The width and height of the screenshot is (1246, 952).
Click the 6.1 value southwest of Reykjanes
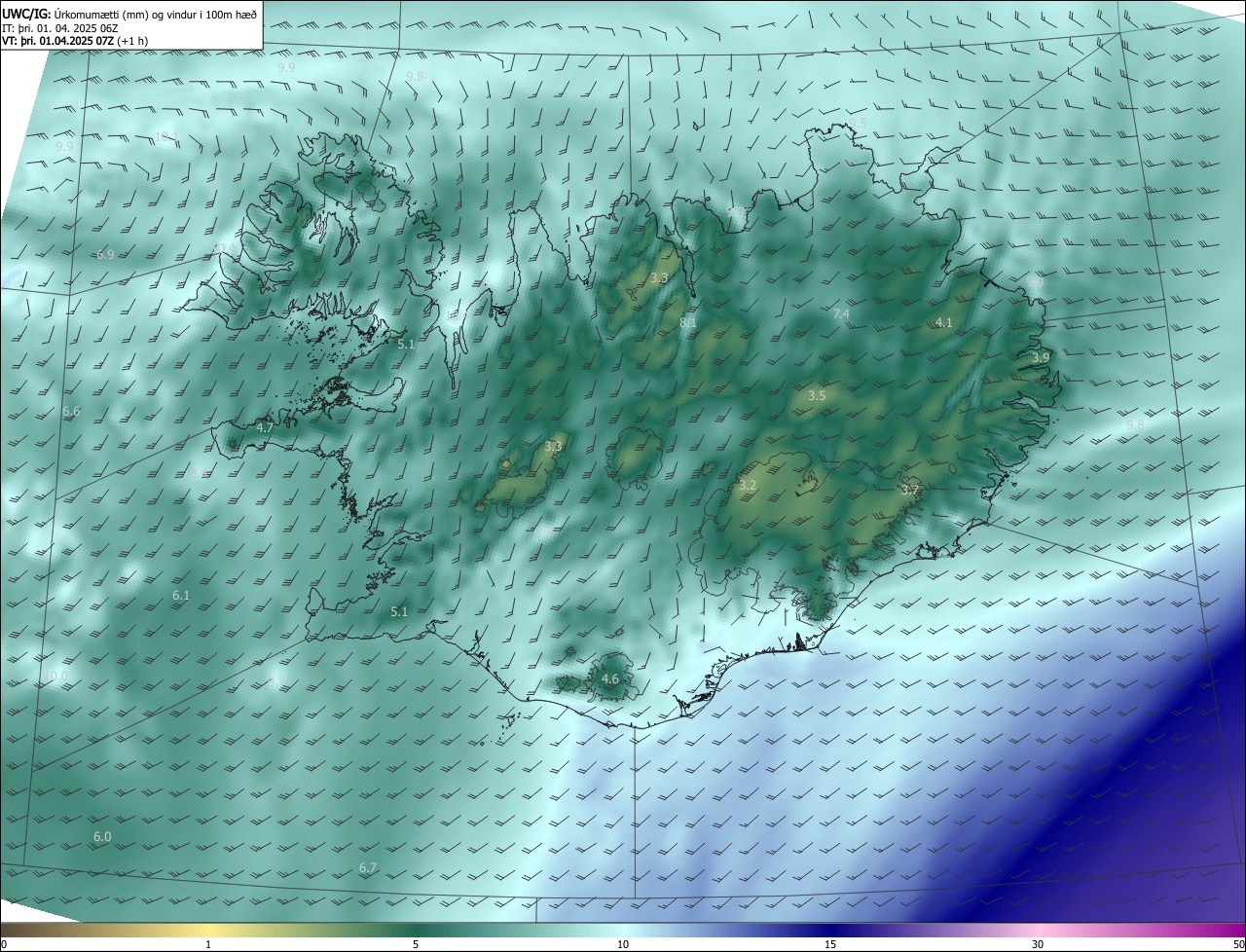click(x=181, y=595)
